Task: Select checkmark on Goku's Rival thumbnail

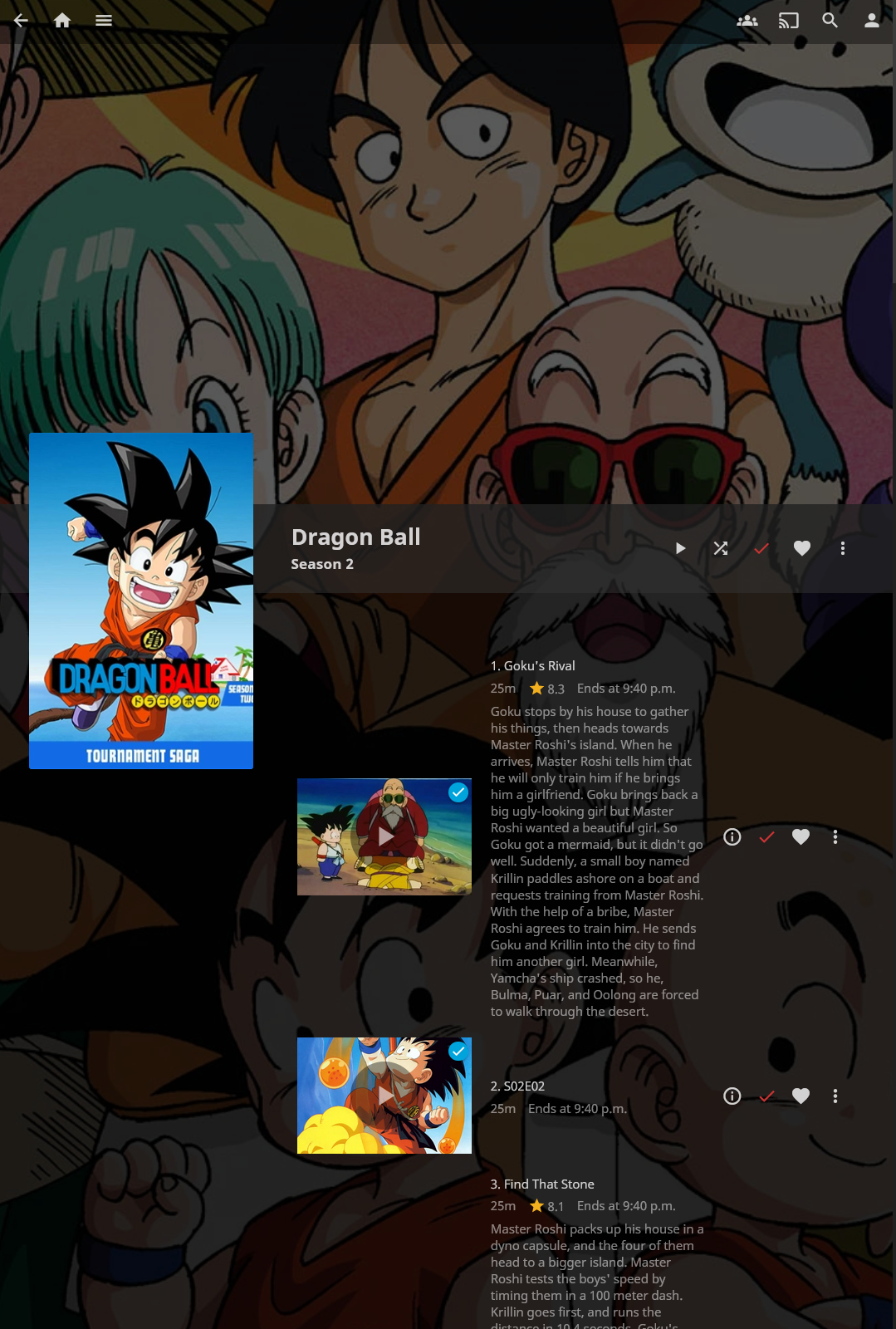Action: [458, 792]
